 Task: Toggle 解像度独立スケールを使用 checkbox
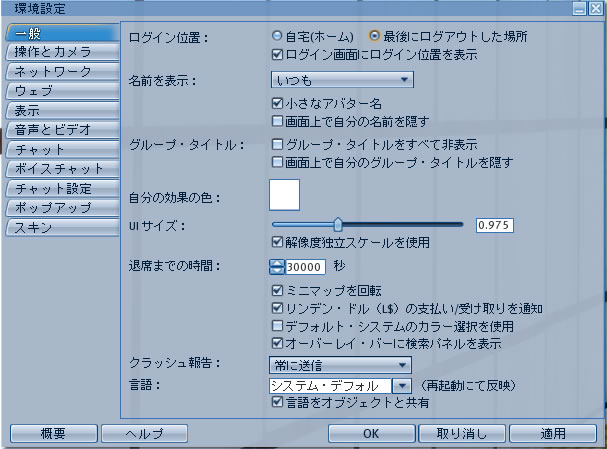[x=277, y=242]
